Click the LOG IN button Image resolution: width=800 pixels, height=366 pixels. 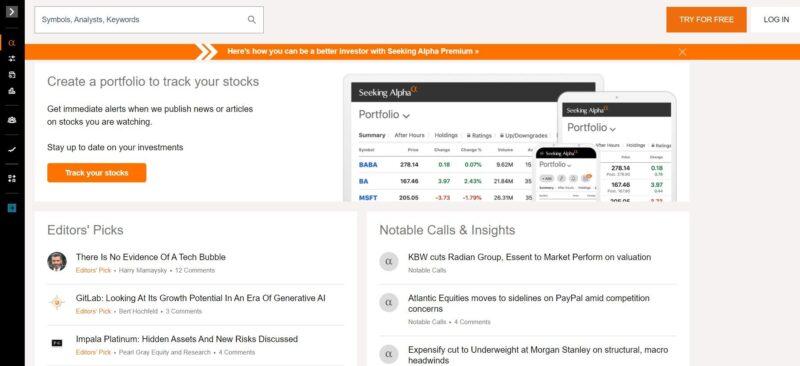[776, 19]
